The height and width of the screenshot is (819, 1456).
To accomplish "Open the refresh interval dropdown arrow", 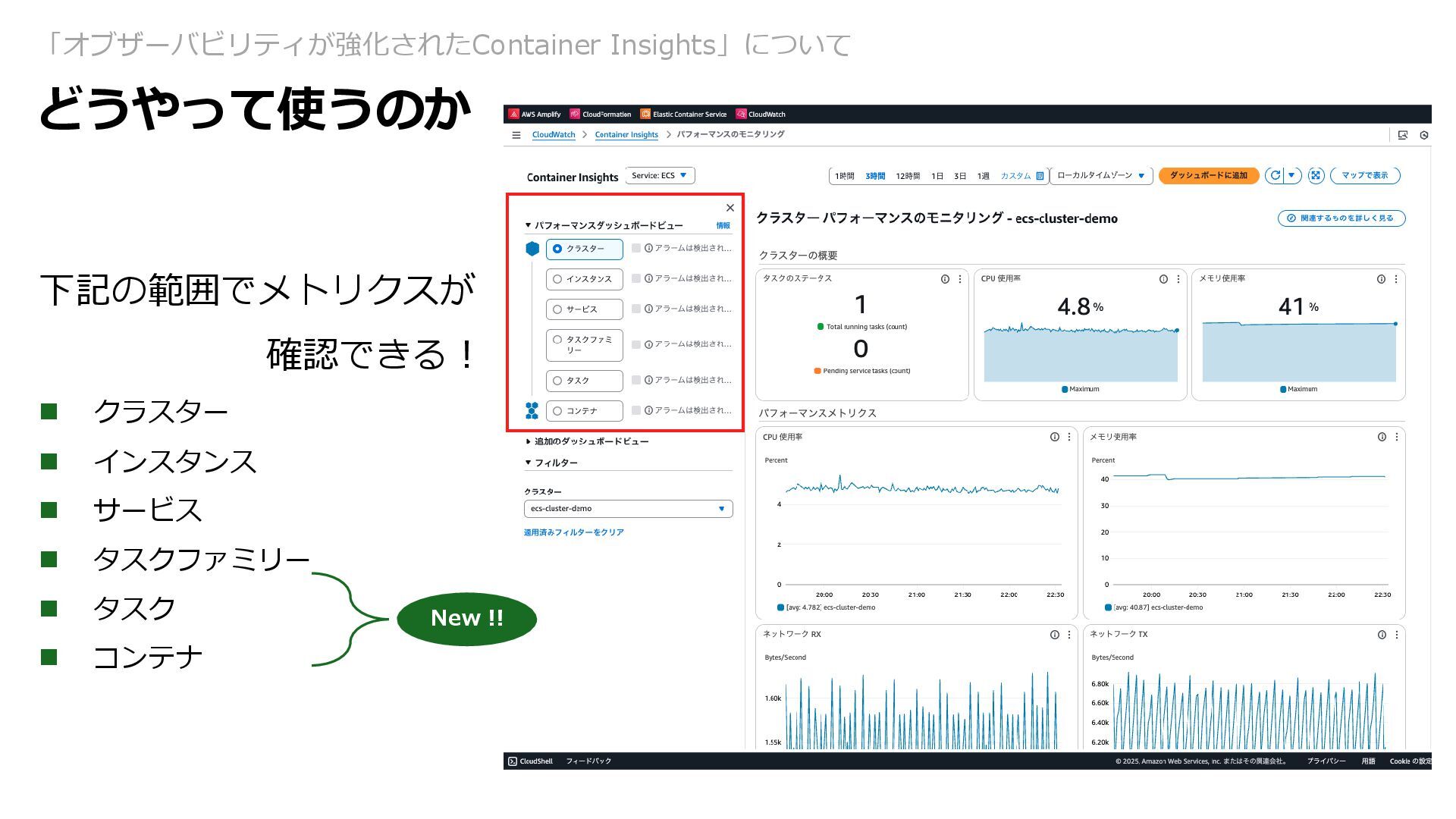I will [1291, 175].
